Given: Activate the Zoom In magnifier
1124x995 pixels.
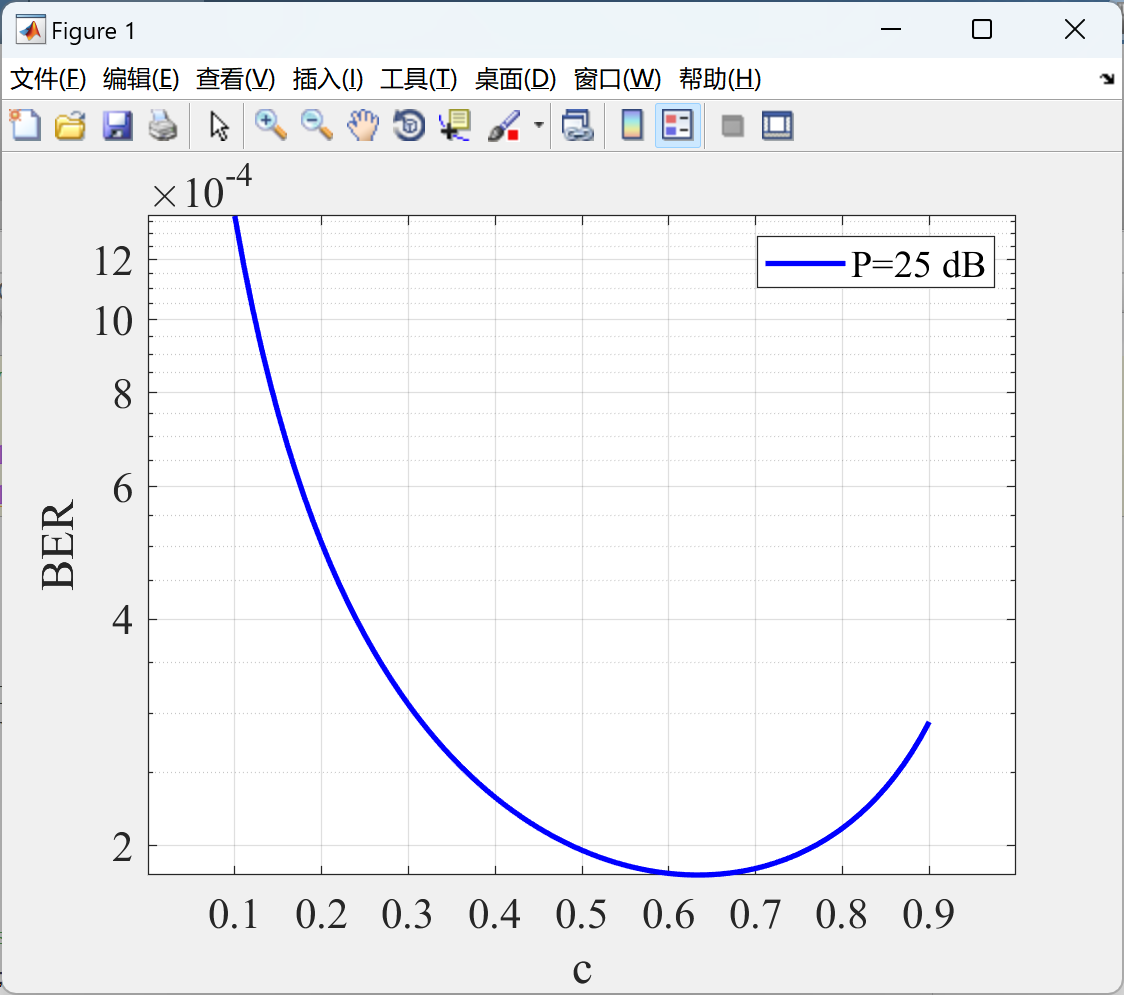Looking at the screenshot, I should click(270, 126).
